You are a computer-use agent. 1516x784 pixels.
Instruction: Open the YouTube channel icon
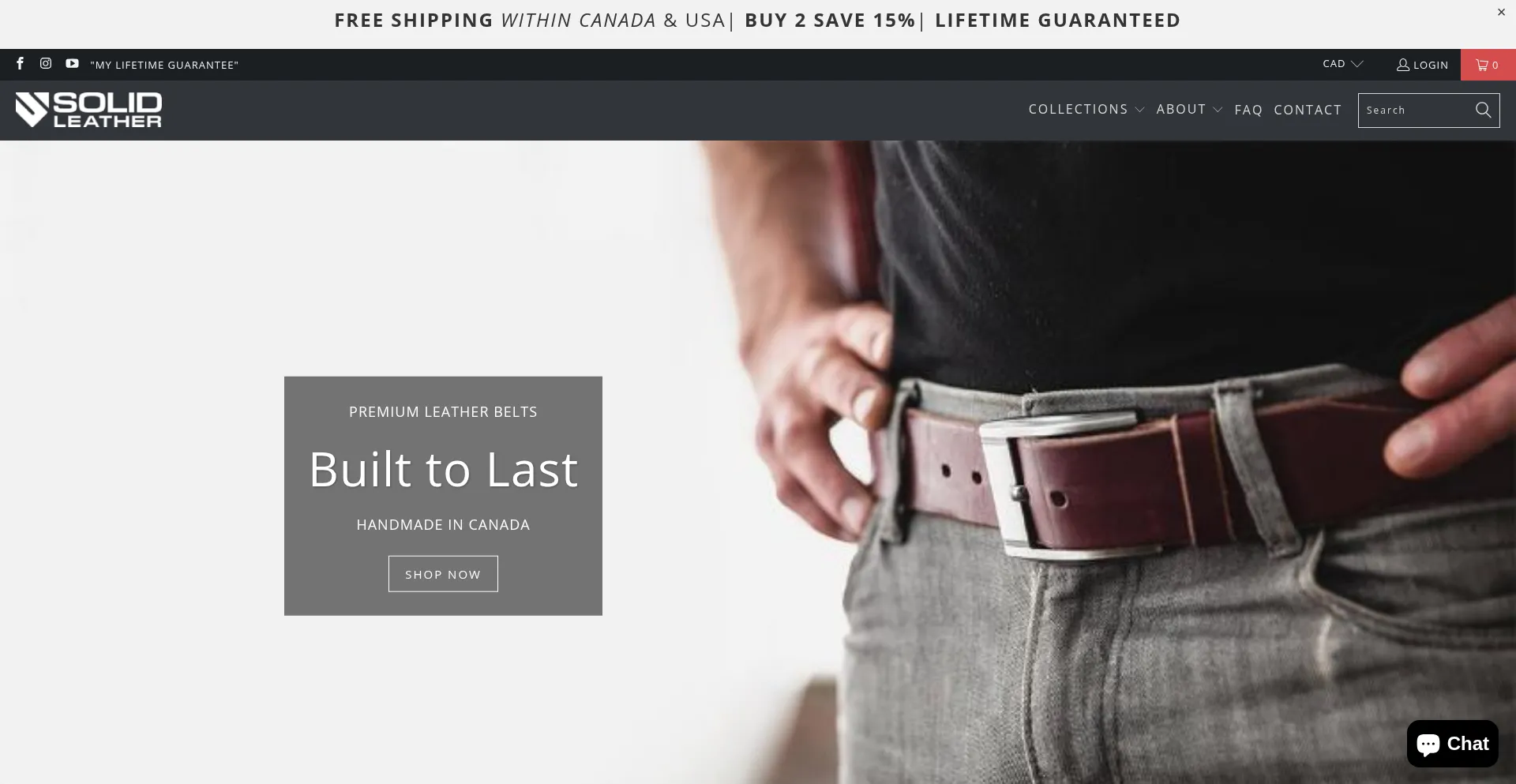point(72,64)
